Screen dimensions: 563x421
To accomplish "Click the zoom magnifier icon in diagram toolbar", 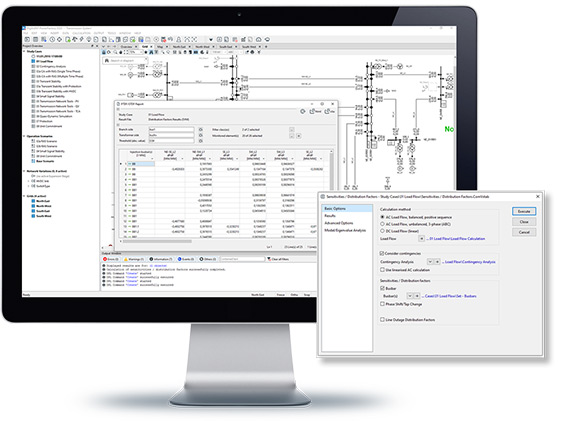I will pyautogui.click(x=115, y=52).
